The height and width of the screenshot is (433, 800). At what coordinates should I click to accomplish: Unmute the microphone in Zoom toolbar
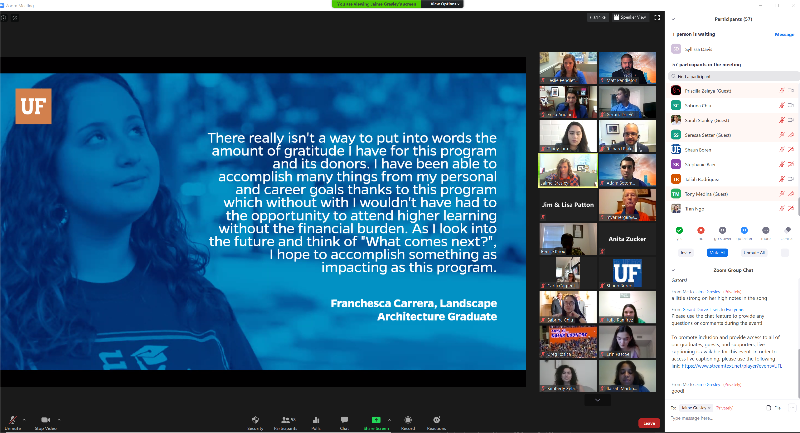[13, 421]
